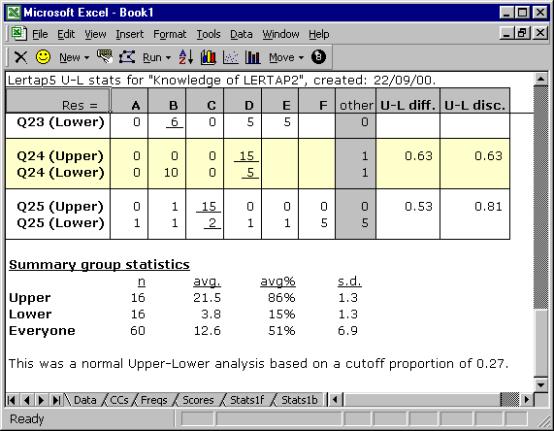554x431 pixels.
Task: Click the scatter plot icon
Action: (x=230, y=57)
